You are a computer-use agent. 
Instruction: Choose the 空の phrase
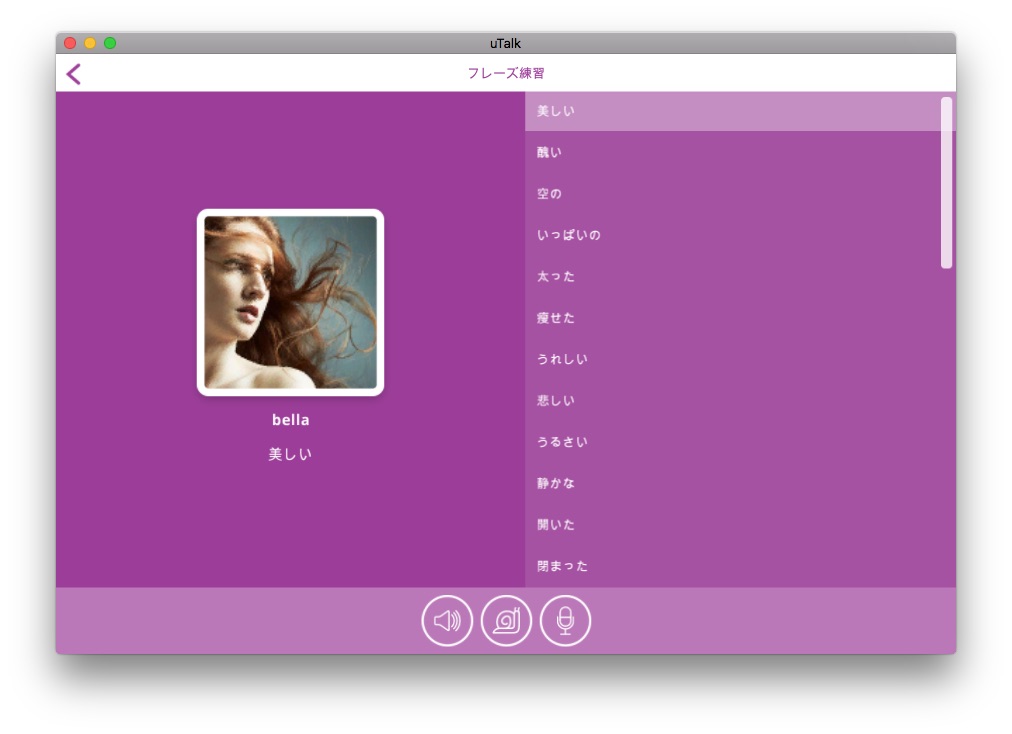tap(550, 194)
